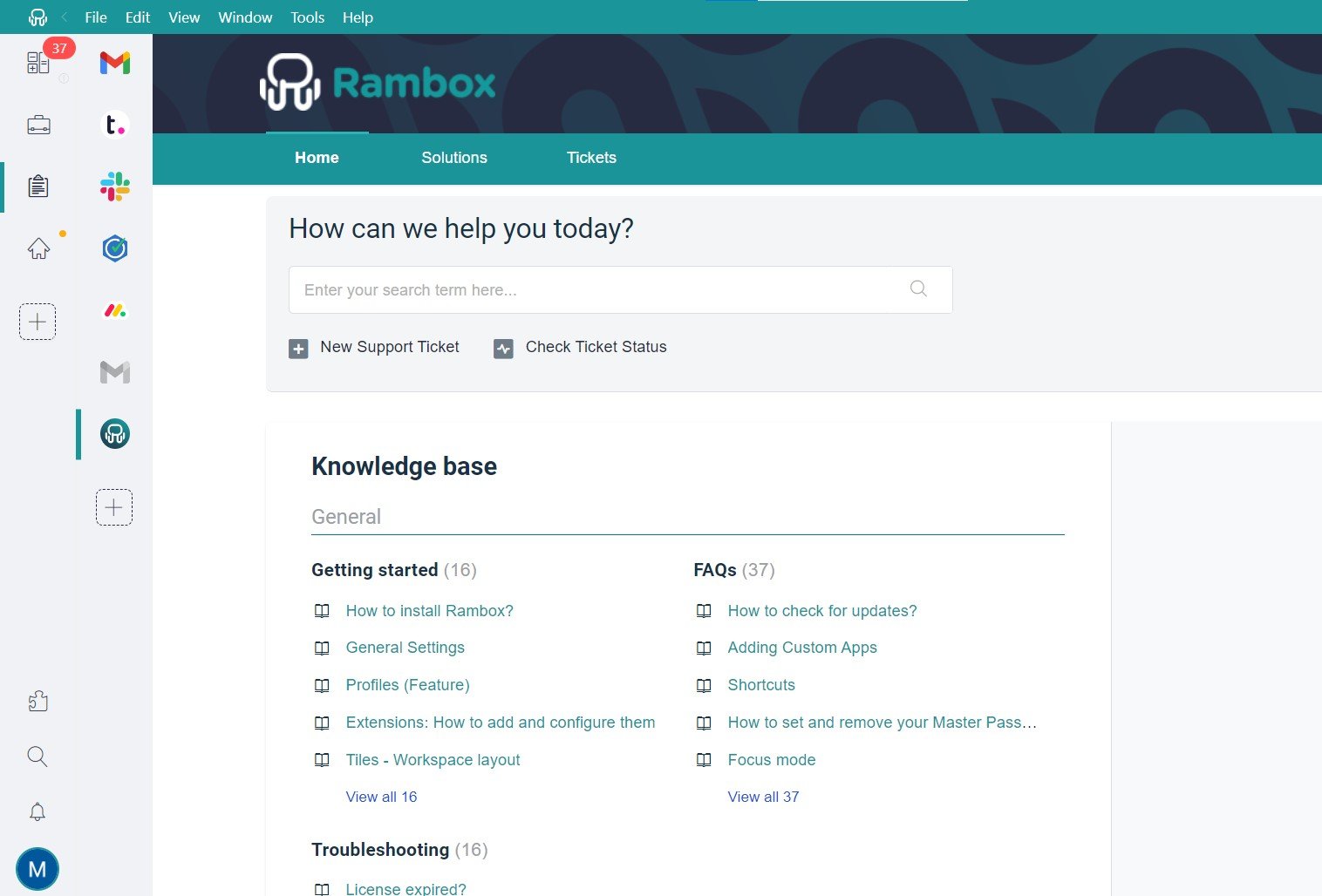Open General Settings article

tap(405, 648)
